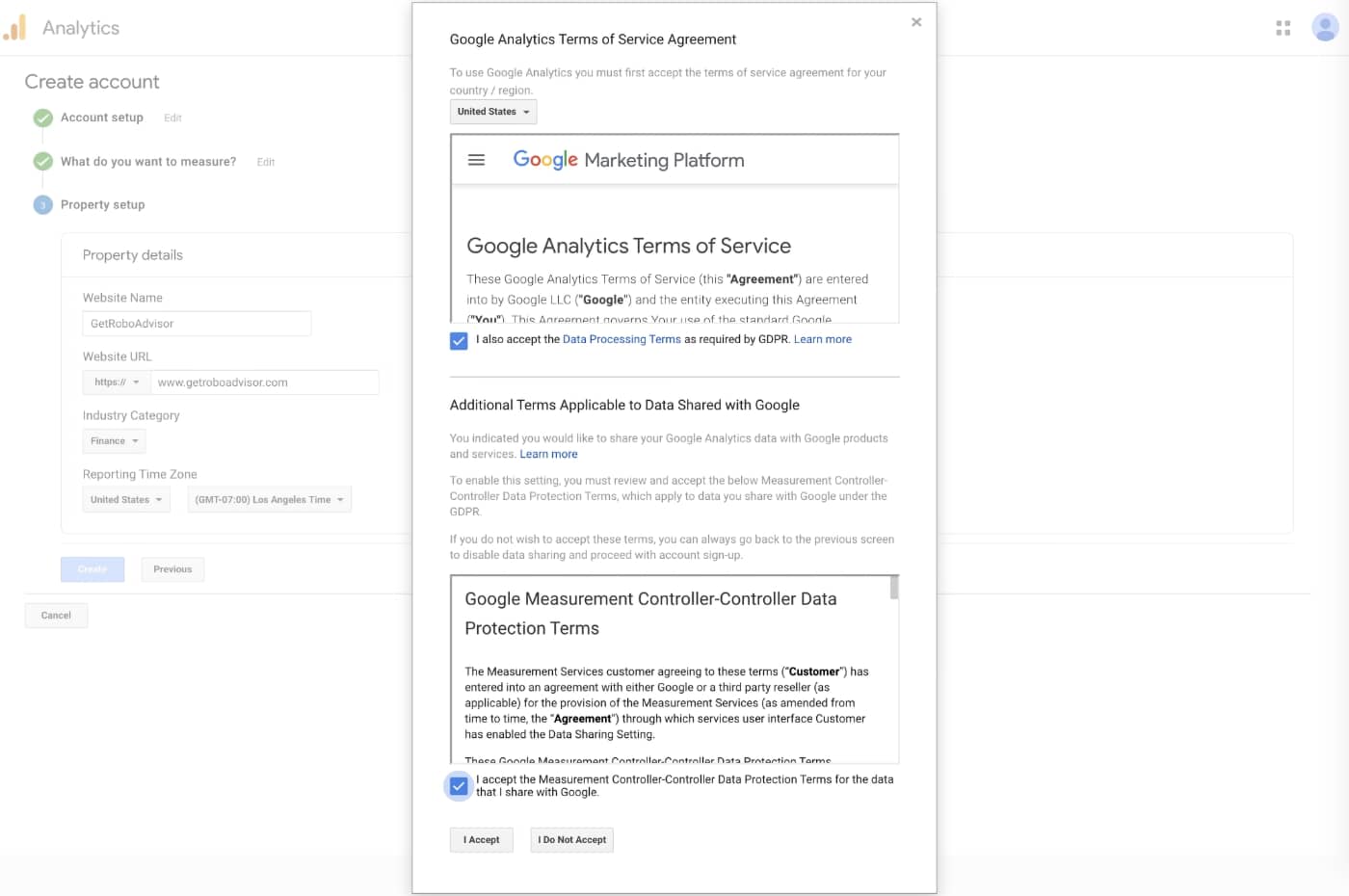Click the I Do Not Accept button

(x=572, y=840)
